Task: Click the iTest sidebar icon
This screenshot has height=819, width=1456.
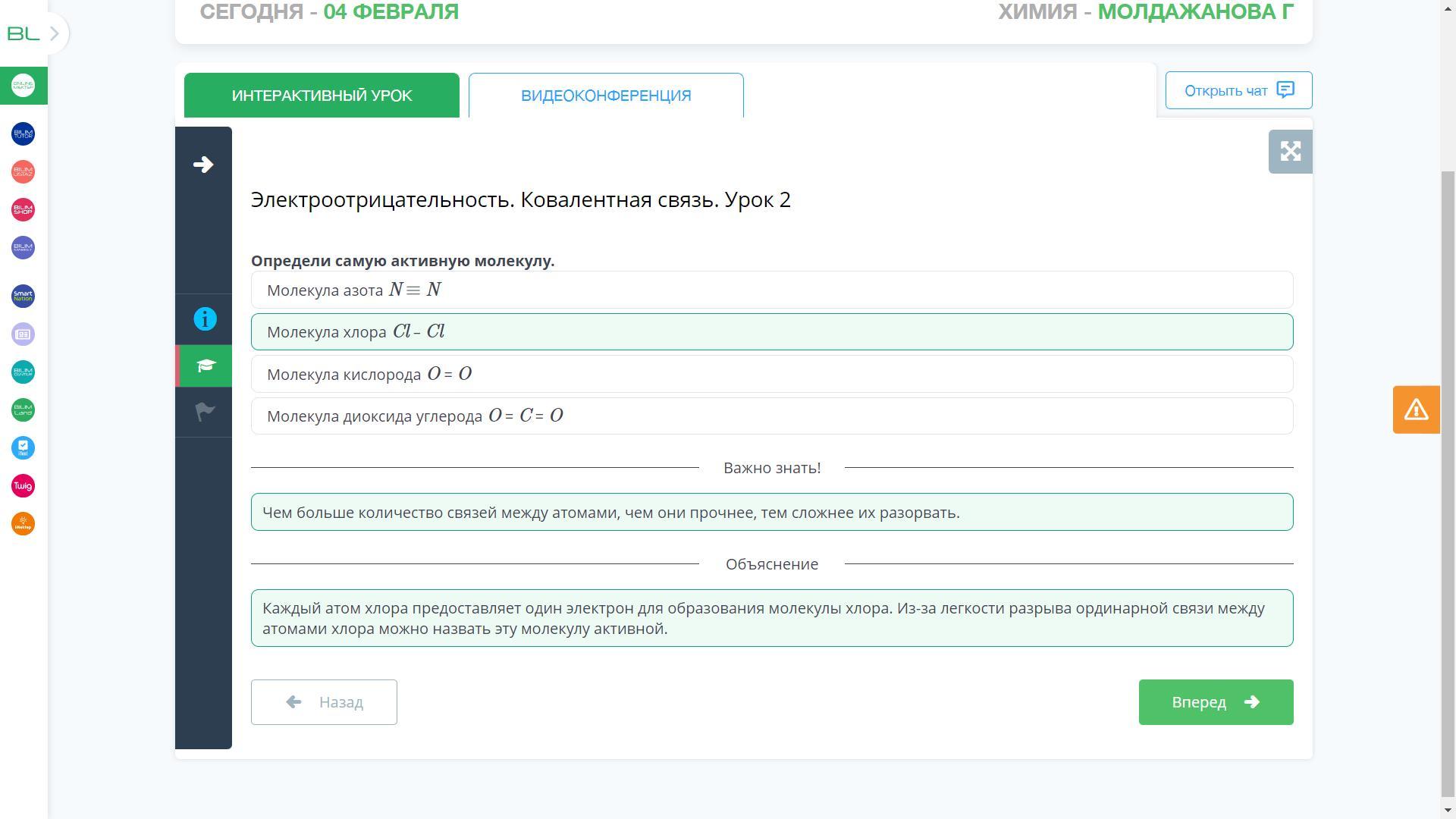Action: (x=23, y=448)
